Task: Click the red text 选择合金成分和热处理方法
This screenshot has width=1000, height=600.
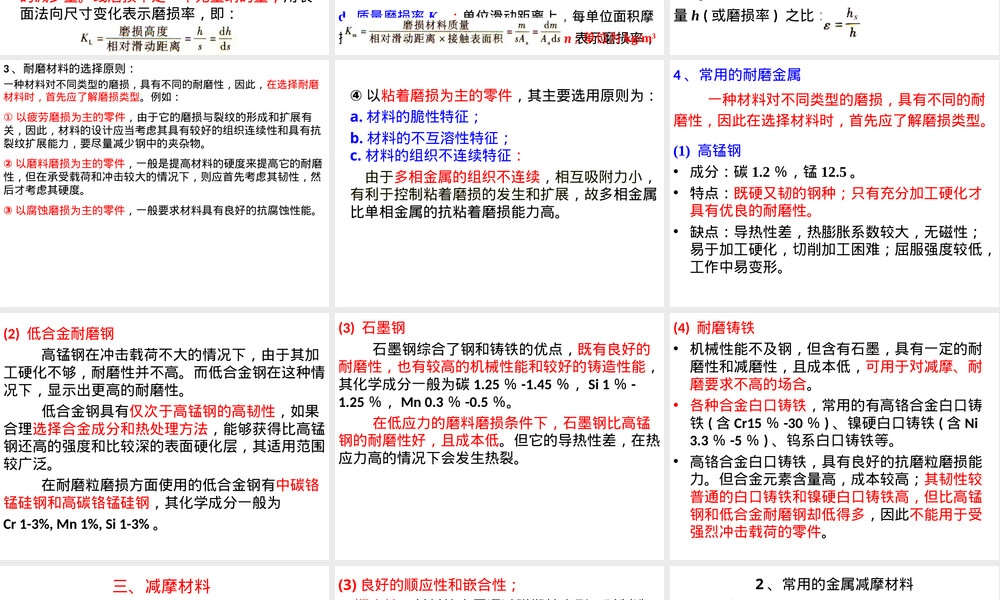Action: point(120,429)
